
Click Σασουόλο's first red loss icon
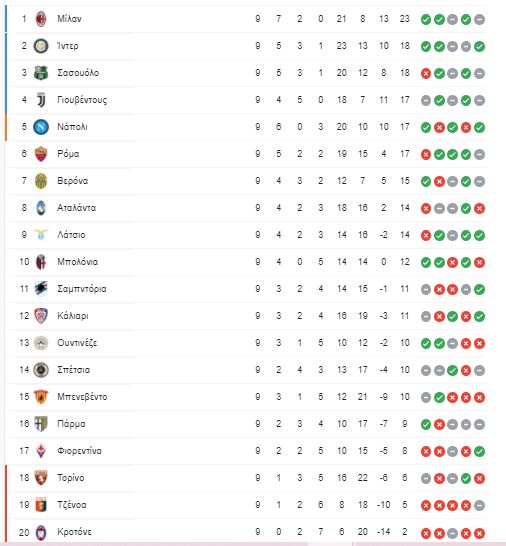click(426, 73)
